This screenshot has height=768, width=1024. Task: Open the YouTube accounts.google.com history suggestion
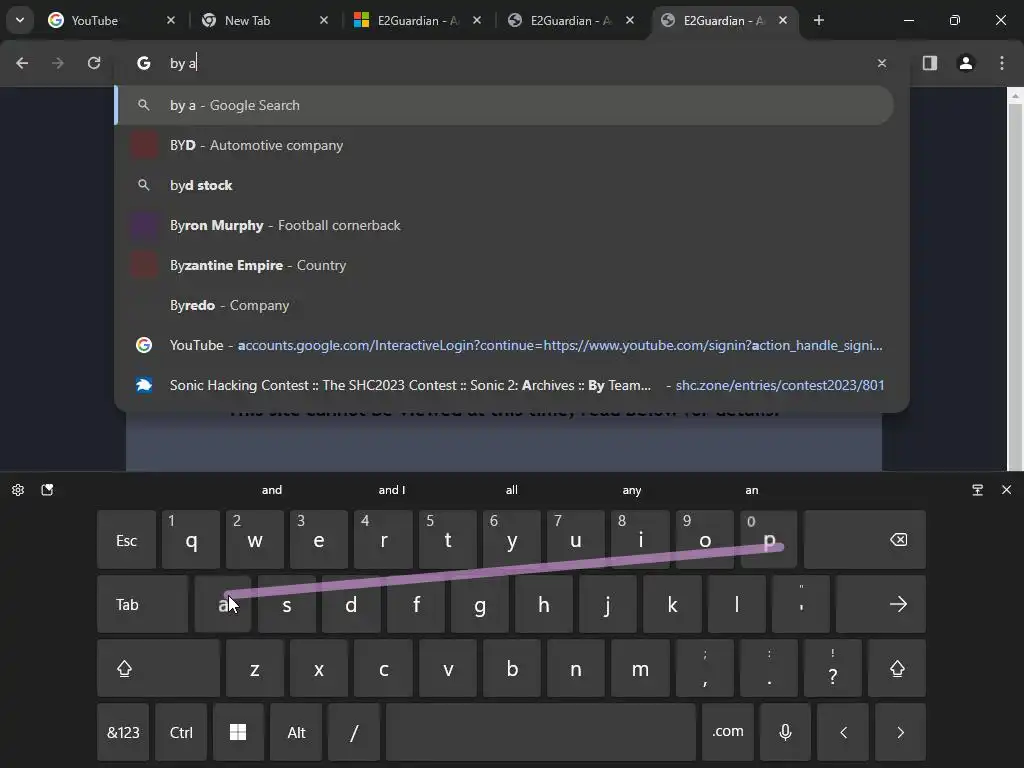point(504,345)
